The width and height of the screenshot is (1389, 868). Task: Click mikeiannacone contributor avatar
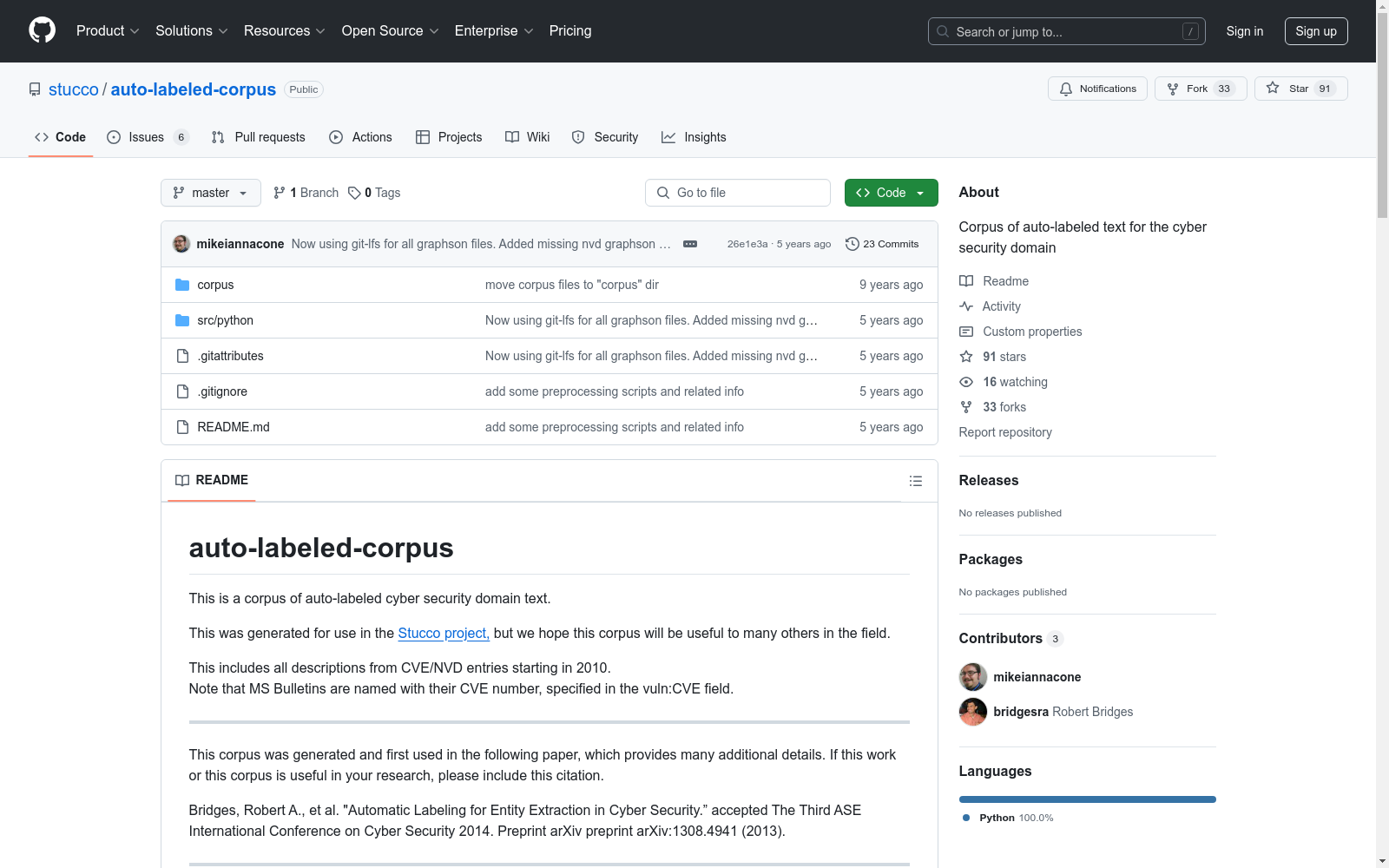(973, 677)
